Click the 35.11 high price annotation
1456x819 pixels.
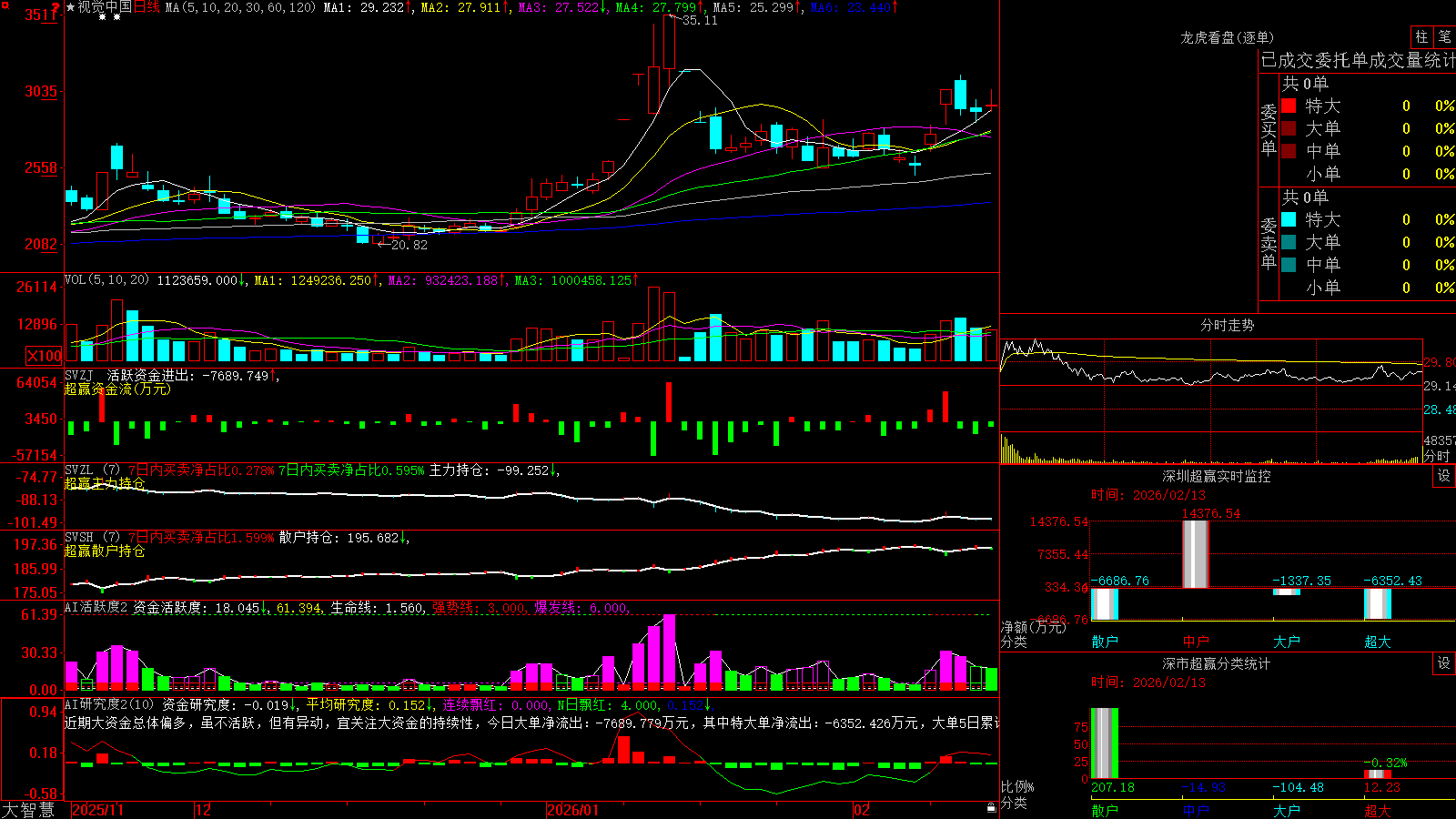(x=700, y=20)
